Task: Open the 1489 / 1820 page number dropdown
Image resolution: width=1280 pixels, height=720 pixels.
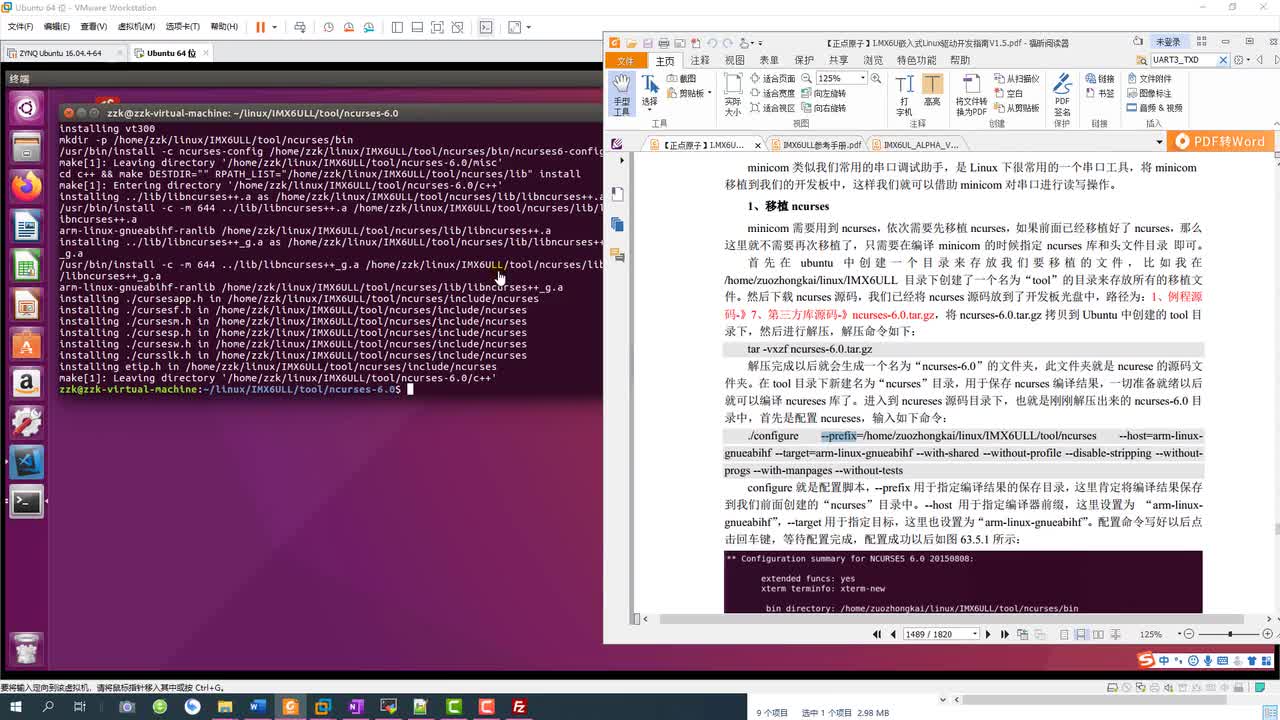Action: click(975, 634)
